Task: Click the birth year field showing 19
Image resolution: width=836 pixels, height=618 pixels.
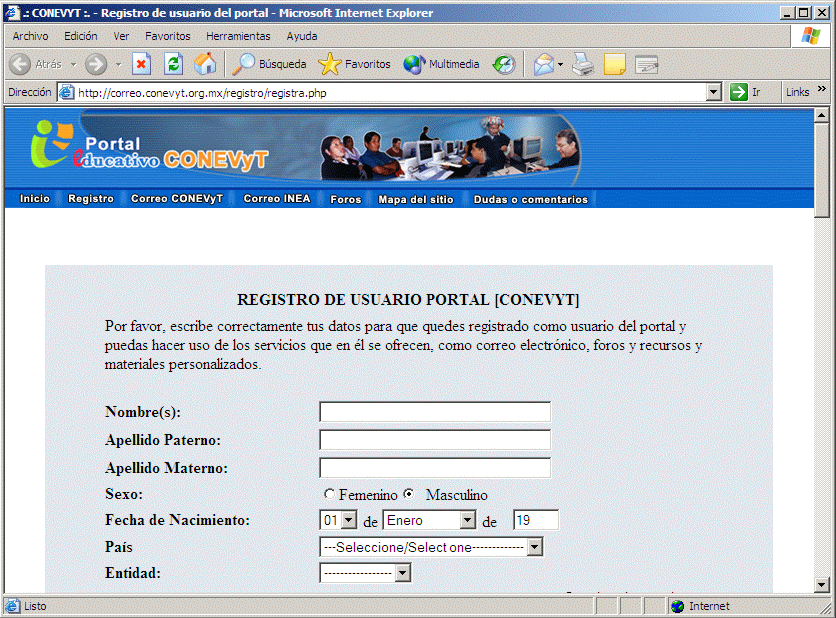Action: tap(536, 520)
